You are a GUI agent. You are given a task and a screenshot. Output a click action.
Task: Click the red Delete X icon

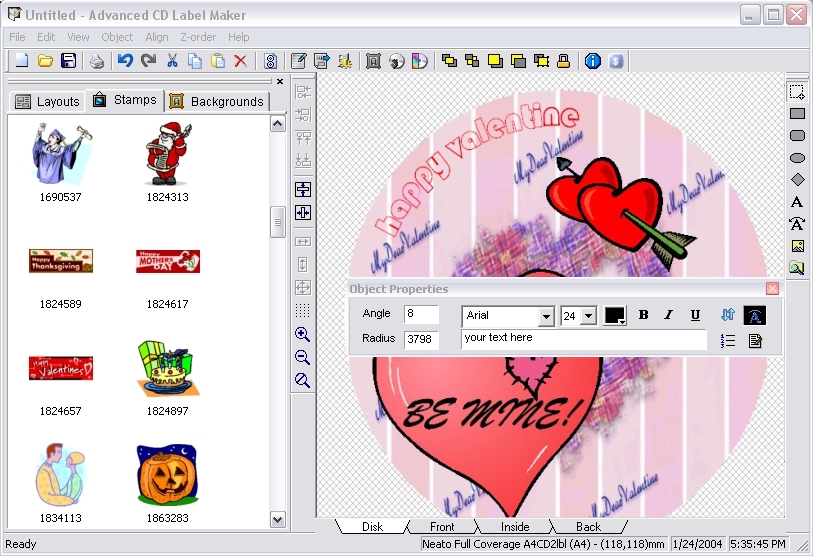click(x=240, y=61)
